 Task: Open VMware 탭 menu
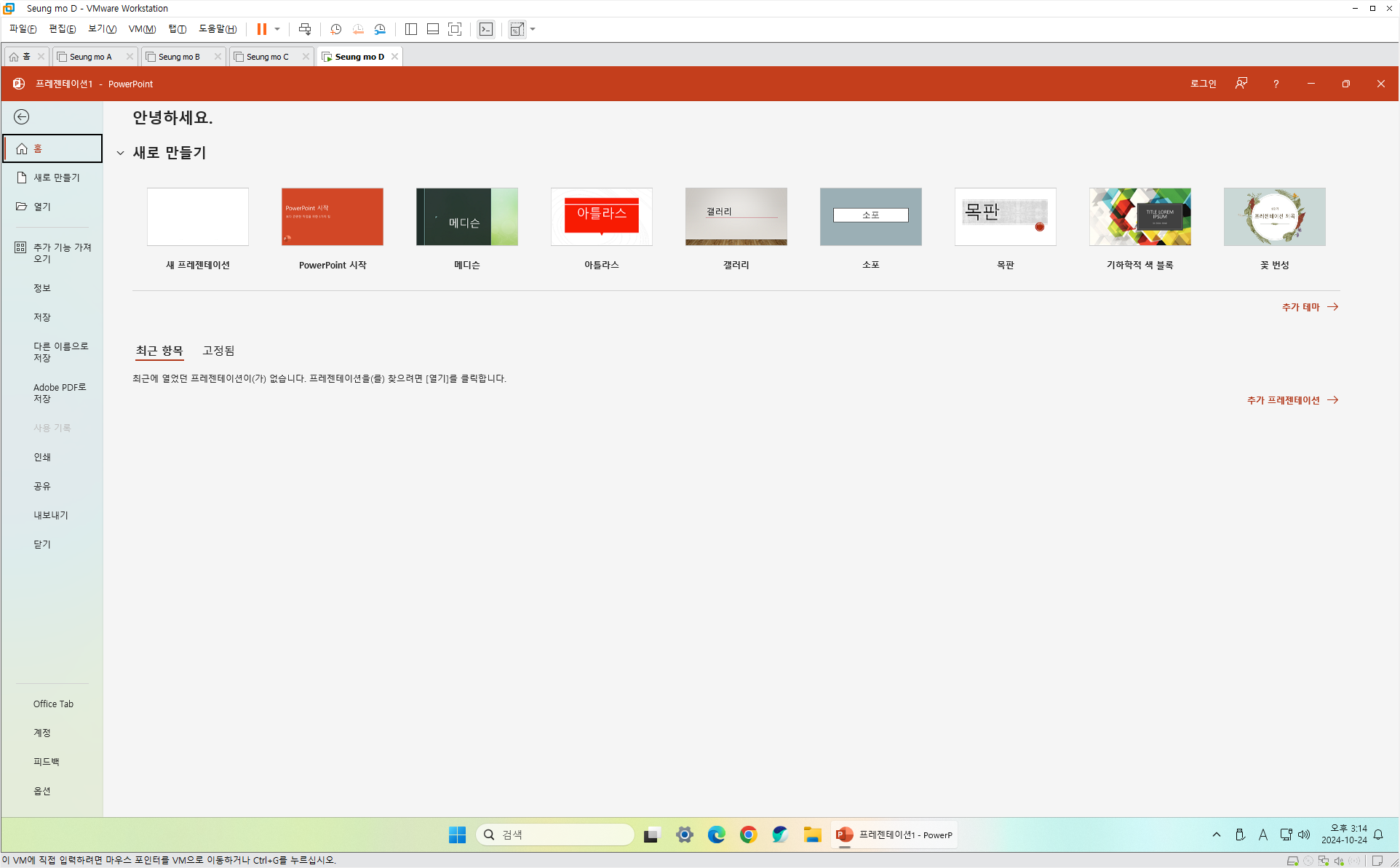pos(177,29)
